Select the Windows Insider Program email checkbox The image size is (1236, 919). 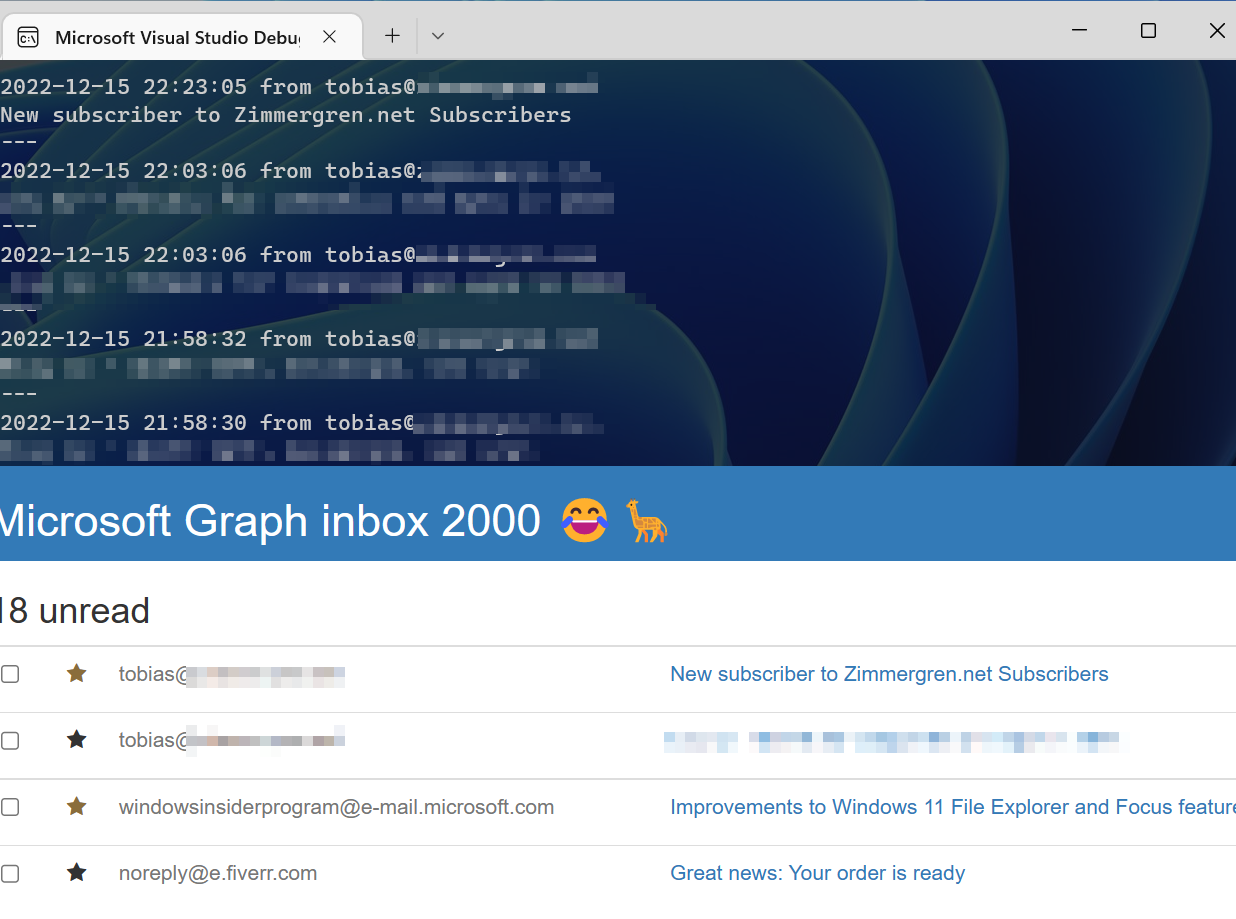tap(10, 807)
